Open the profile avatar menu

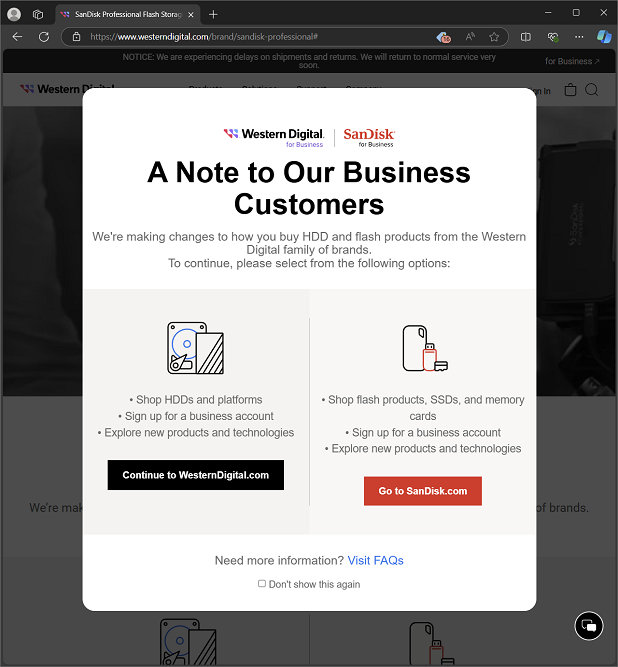click(x=14, y=14)
